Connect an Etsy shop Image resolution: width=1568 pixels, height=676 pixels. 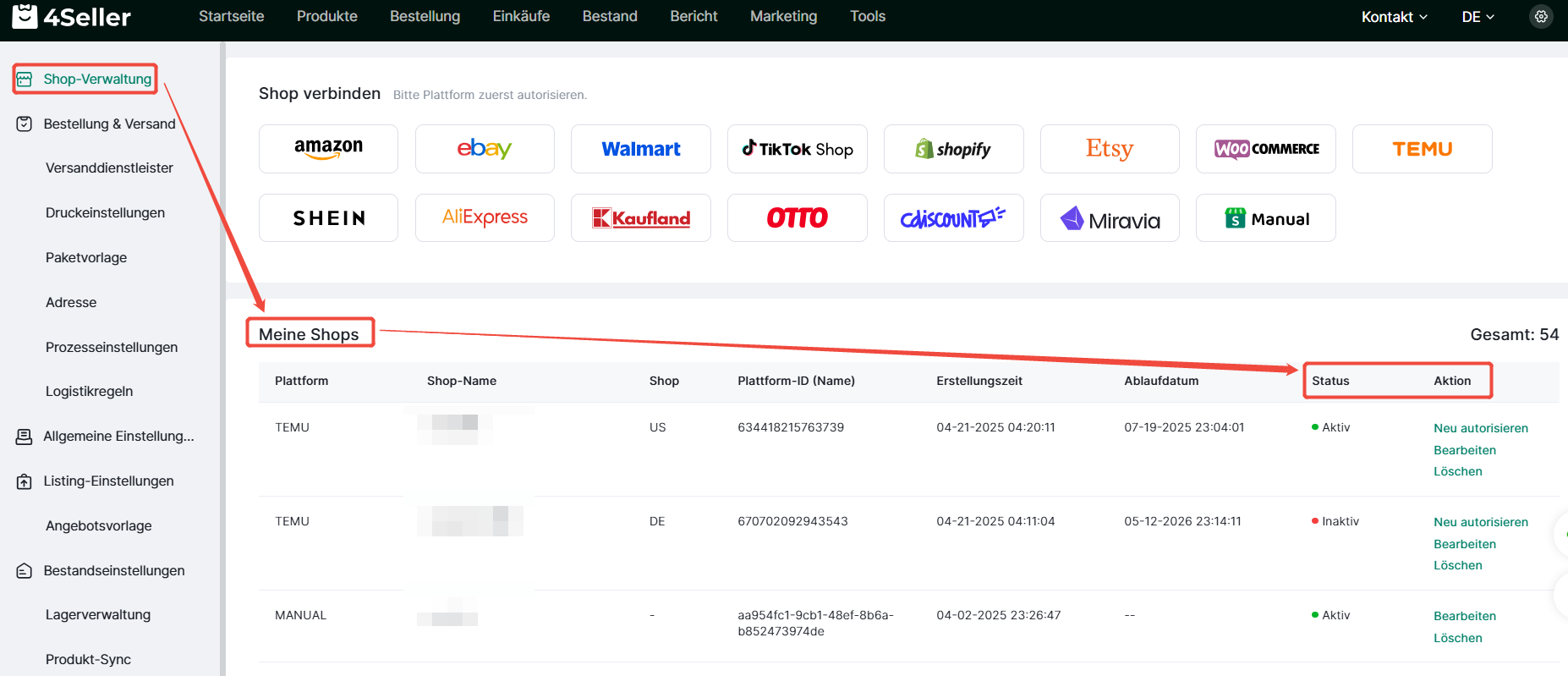[1110, 149]
